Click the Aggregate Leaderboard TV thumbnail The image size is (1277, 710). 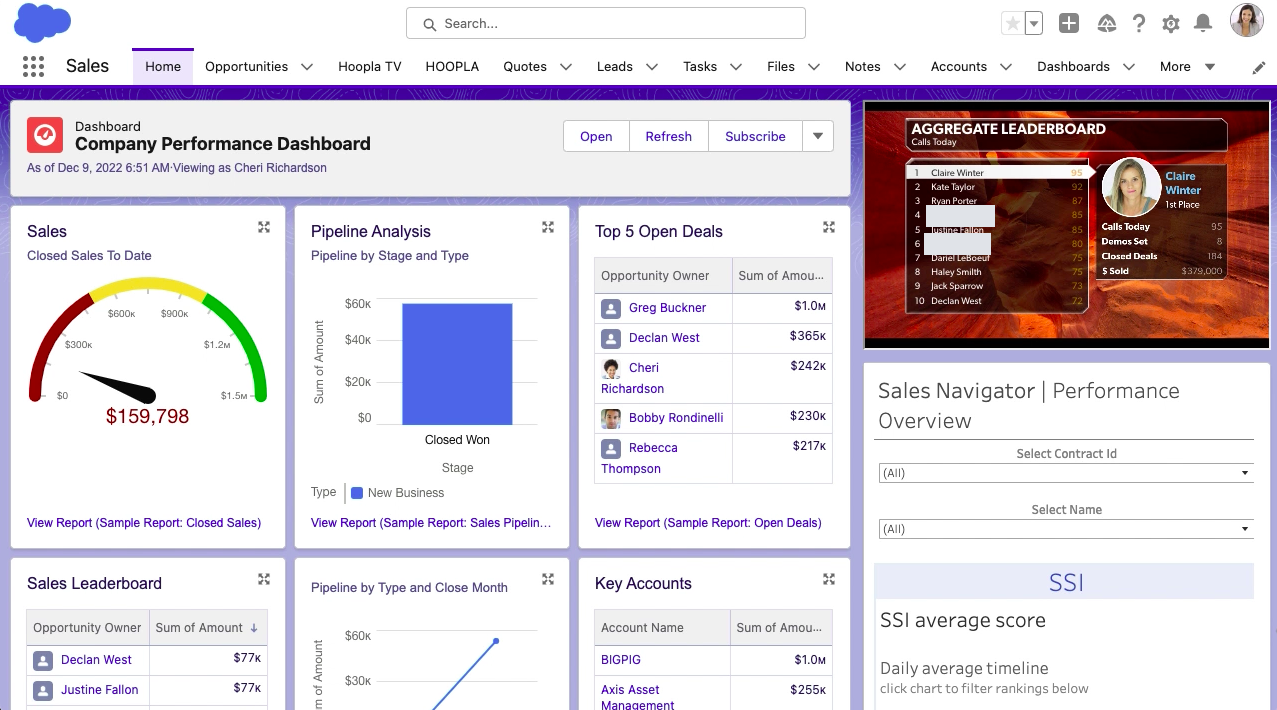click(1067, 224)
